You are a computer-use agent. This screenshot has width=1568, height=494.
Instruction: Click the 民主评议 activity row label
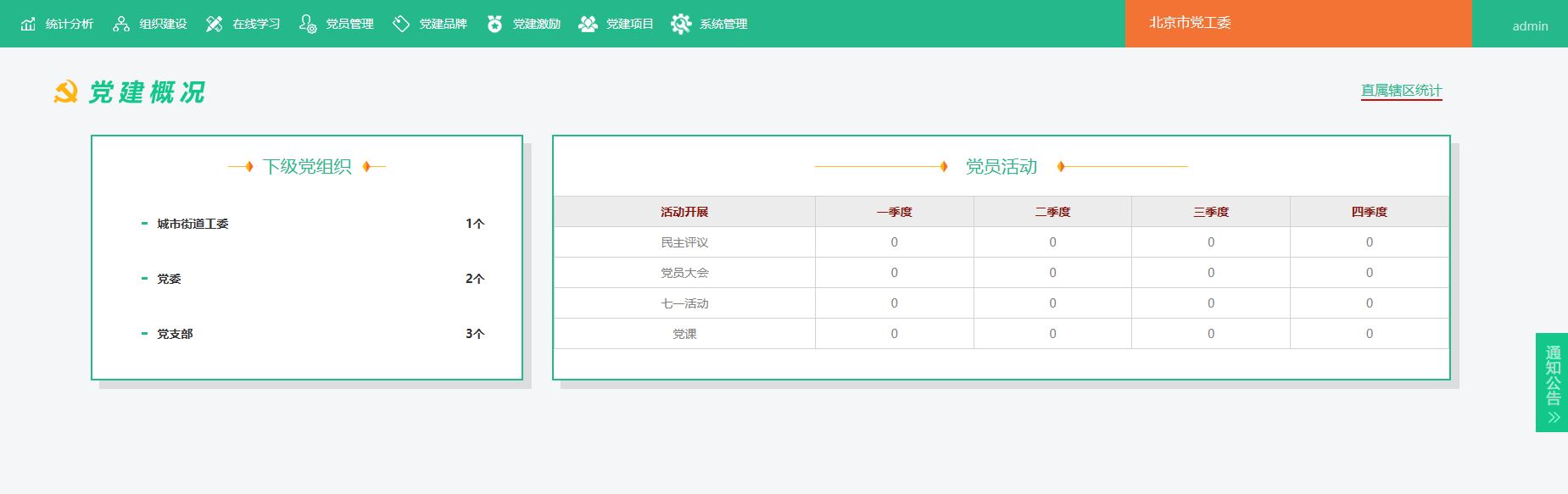point(684,242)
